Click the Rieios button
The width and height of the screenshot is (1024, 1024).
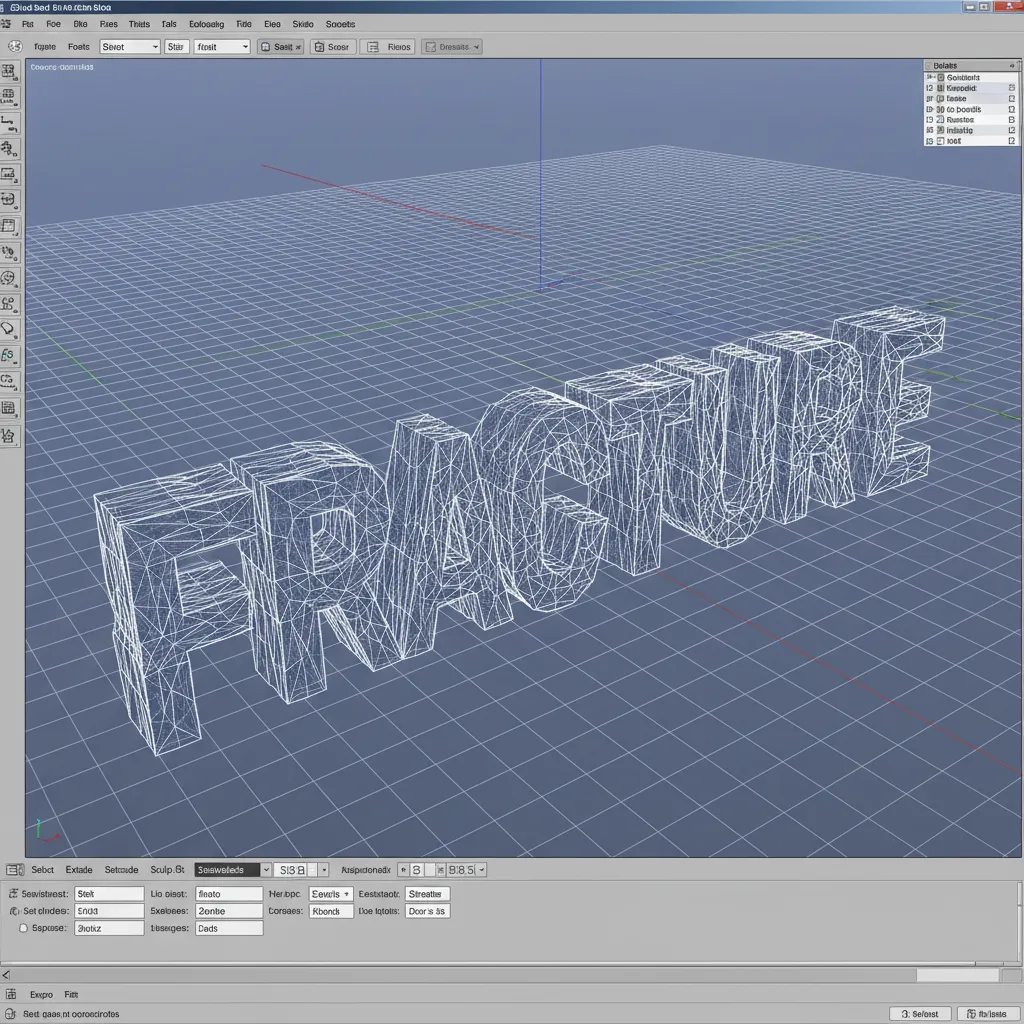click(387, 47)
